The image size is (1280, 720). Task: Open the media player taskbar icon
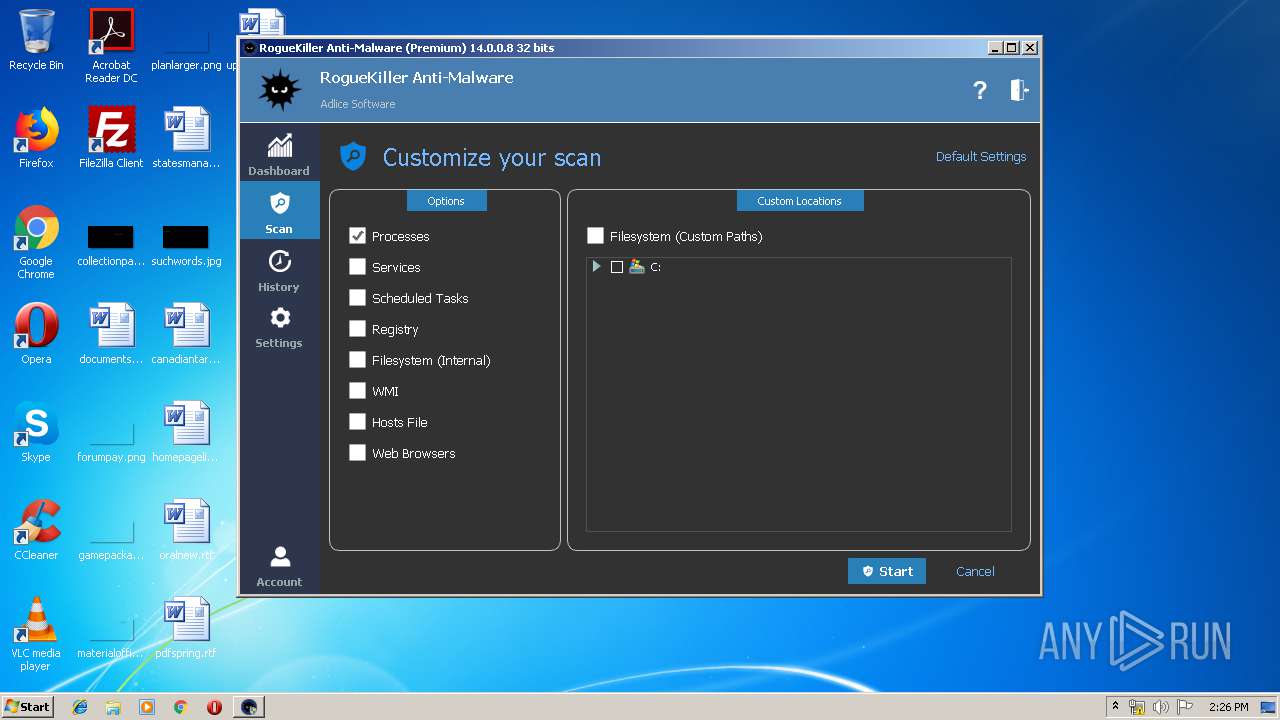pos(147,707)
